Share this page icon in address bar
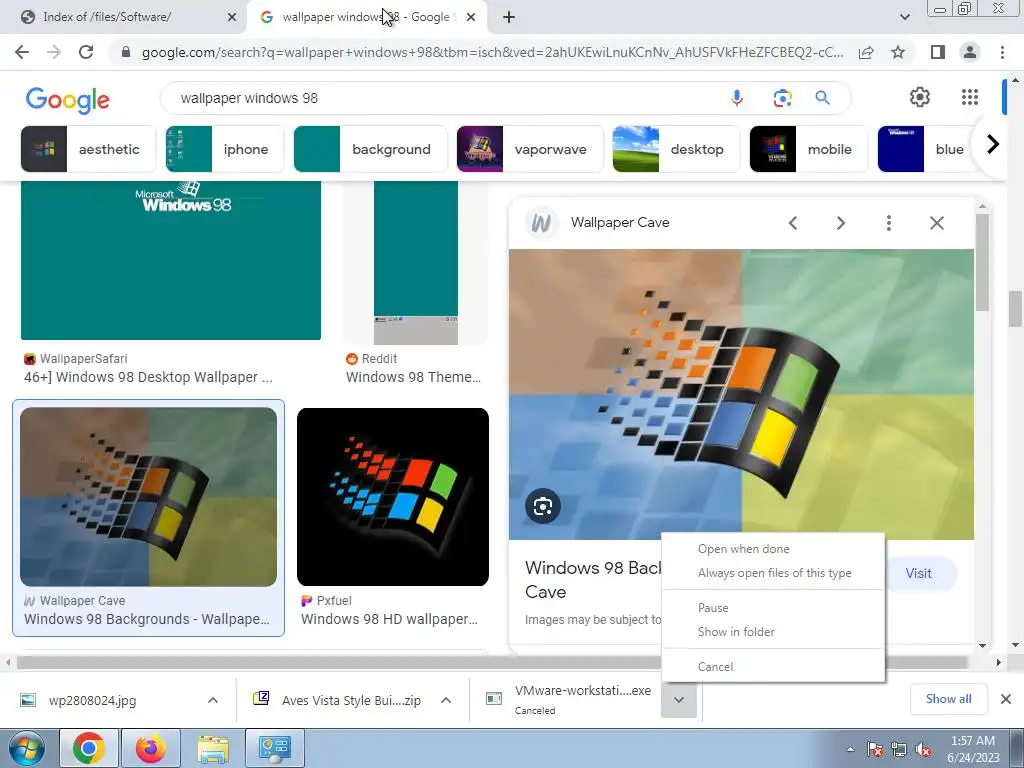 (x=866, y=52)
